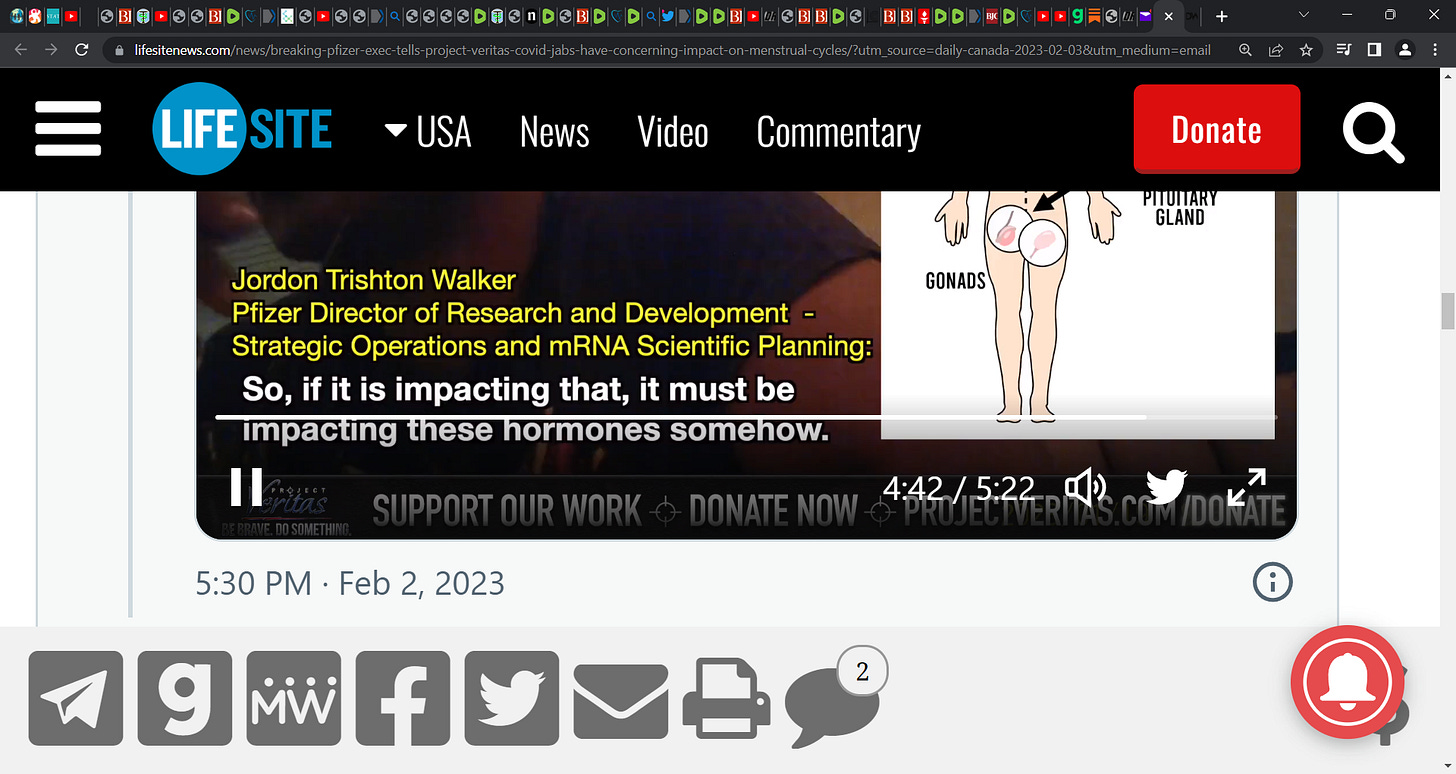View site information lock icon
The height and width of the screenshot is (774, 1456).
coord(119,50)
